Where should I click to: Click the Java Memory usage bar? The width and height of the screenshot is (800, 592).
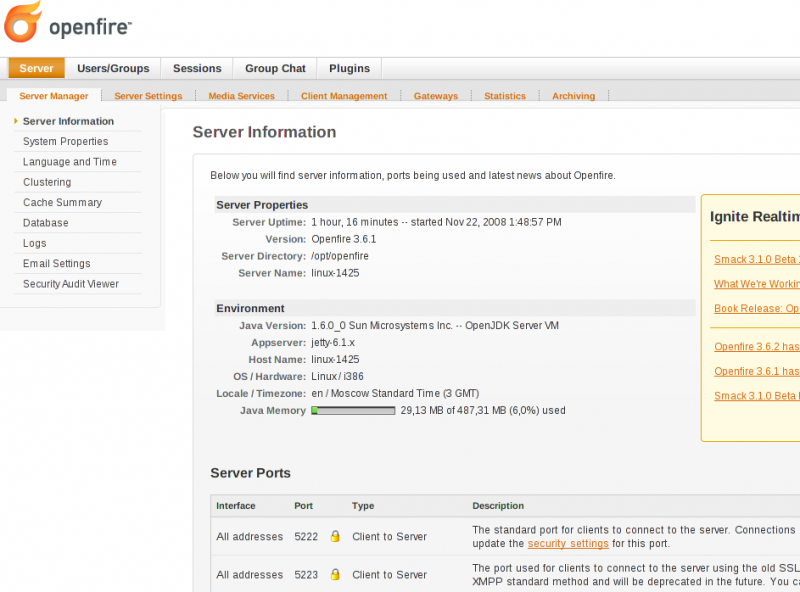[353, 410]
